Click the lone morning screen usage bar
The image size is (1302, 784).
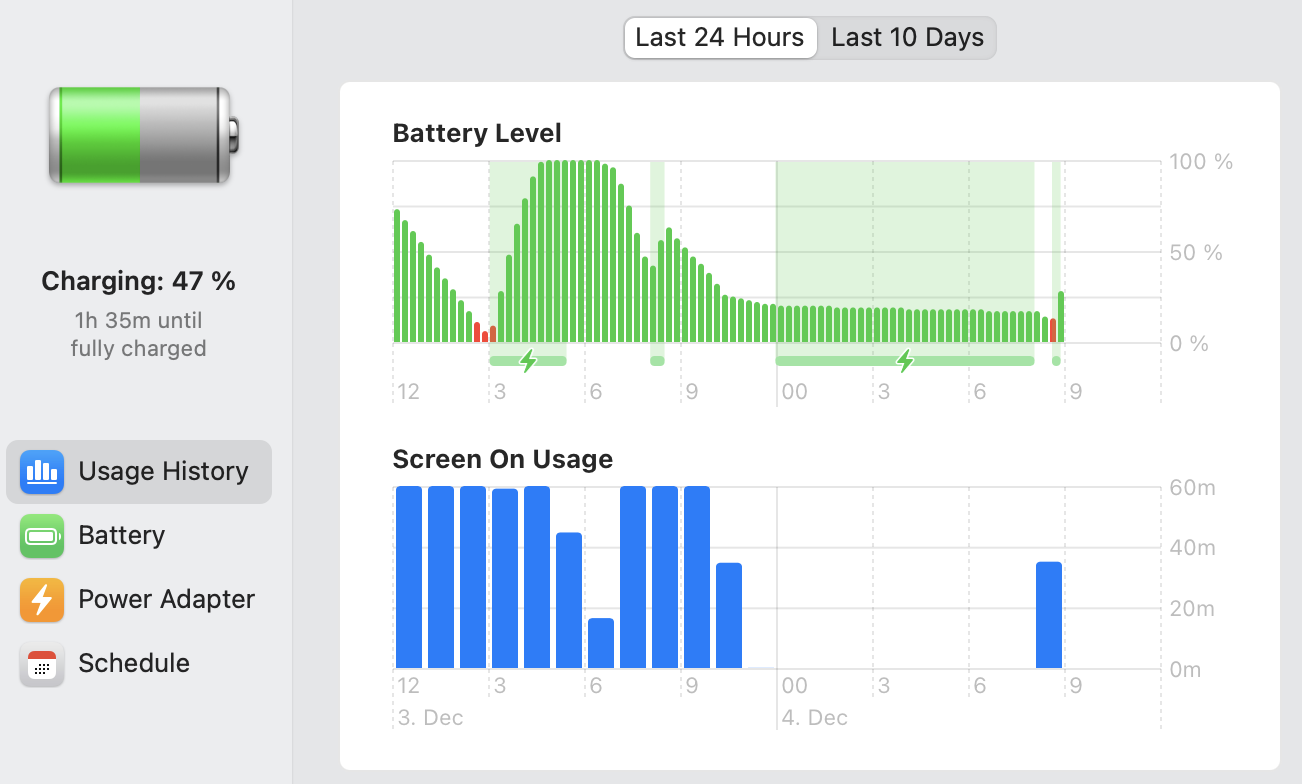coord(1048,615)
